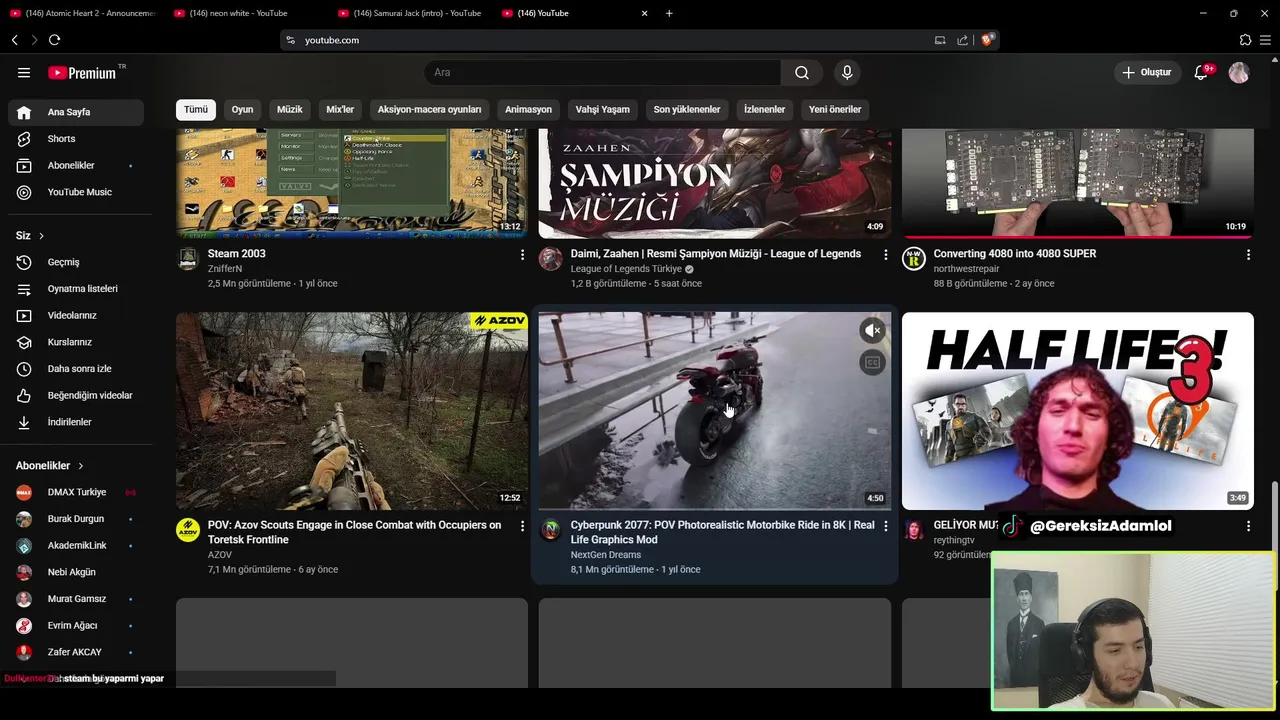Image resolution: width=1280 pixels, height=720 pixels.
Task: Open the Azov Scouts video thumbnail
Action: [x=352, y=411]
